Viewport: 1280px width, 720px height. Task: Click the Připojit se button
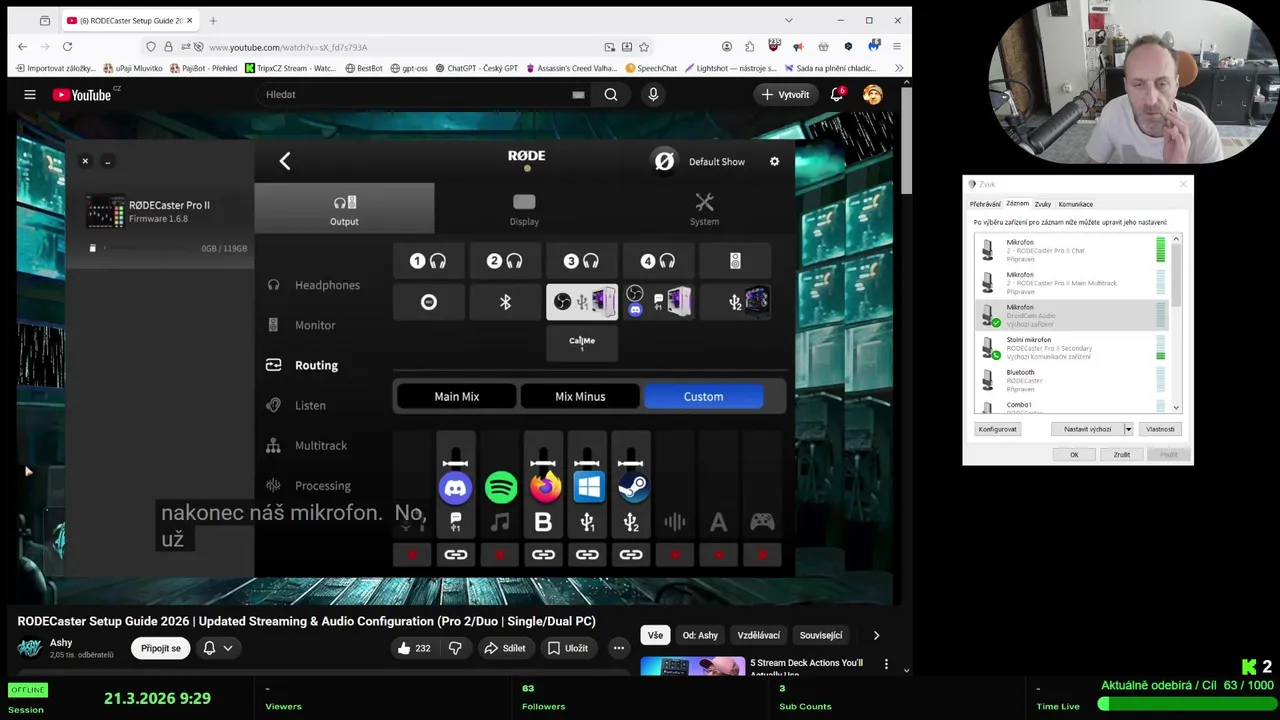tap(161, 648)
